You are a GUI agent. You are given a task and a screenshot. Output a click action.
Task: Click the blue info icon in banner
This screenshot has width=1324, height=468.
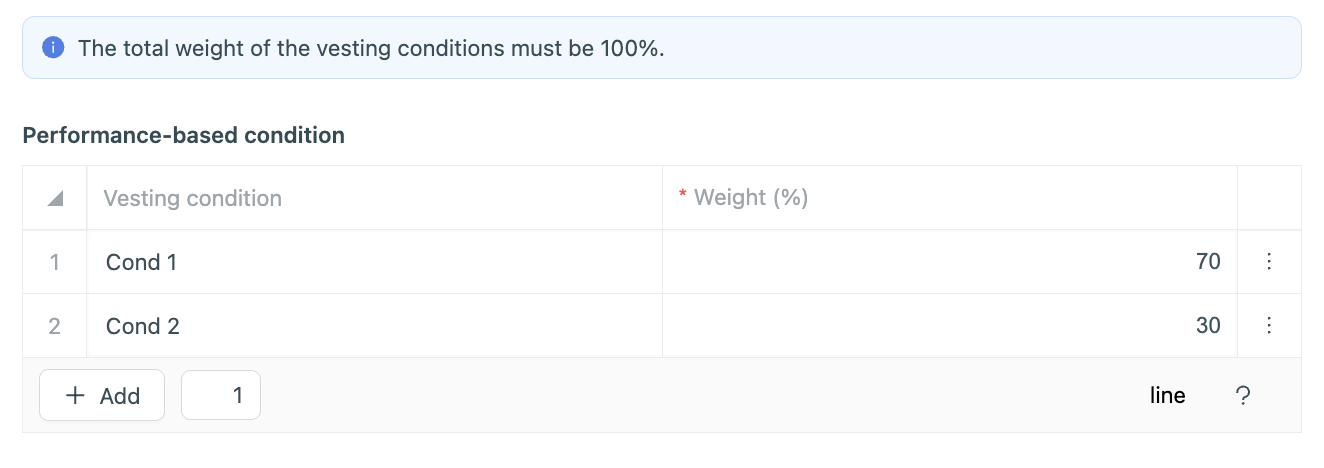click(53, 47)
